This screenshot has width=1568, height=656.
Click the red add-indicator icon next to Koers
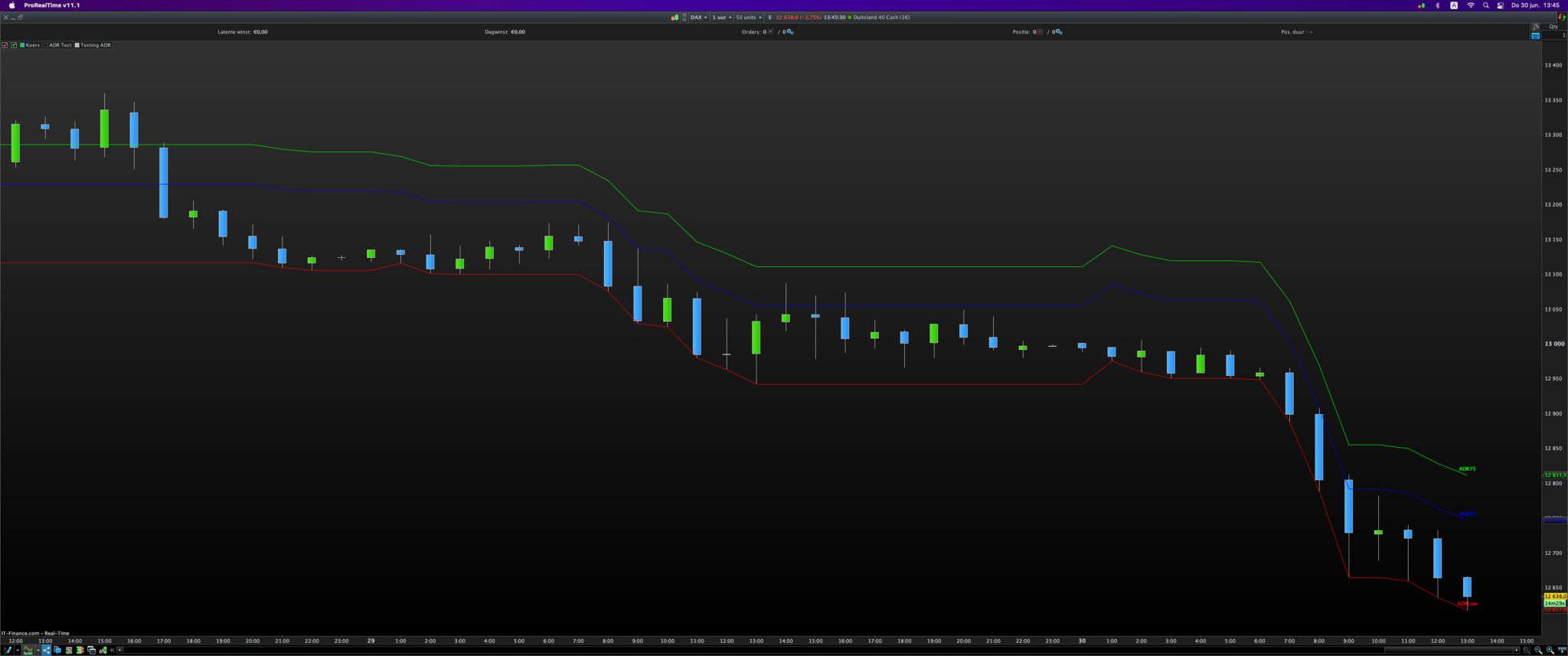(5, 45)
